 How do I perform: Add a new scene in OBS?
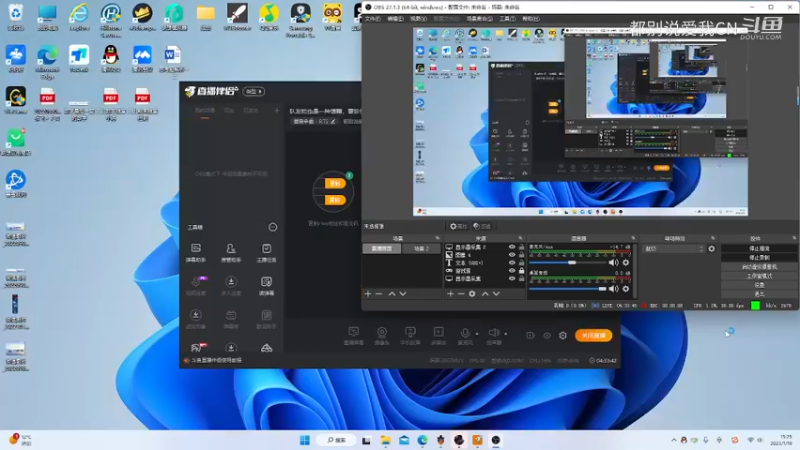[368, 294]
